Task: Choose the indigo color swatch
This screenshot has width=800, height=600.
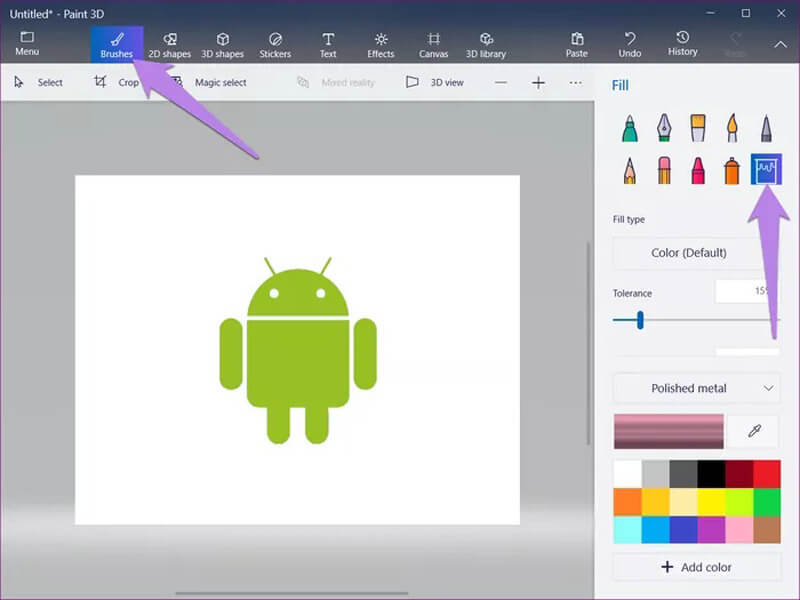Action: [683, 530]
